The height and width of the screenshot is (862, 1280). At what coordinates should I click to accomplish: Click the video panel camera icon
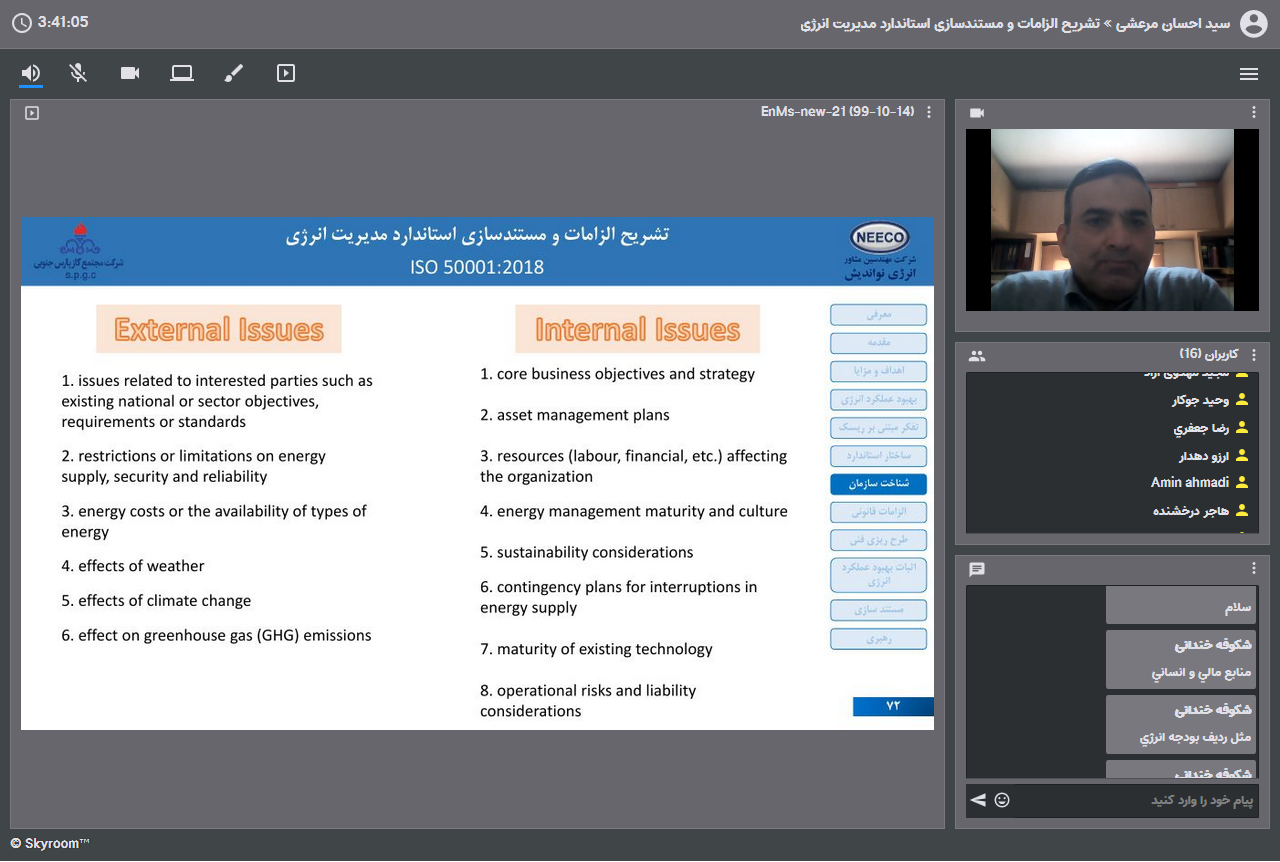pos(977,113)
